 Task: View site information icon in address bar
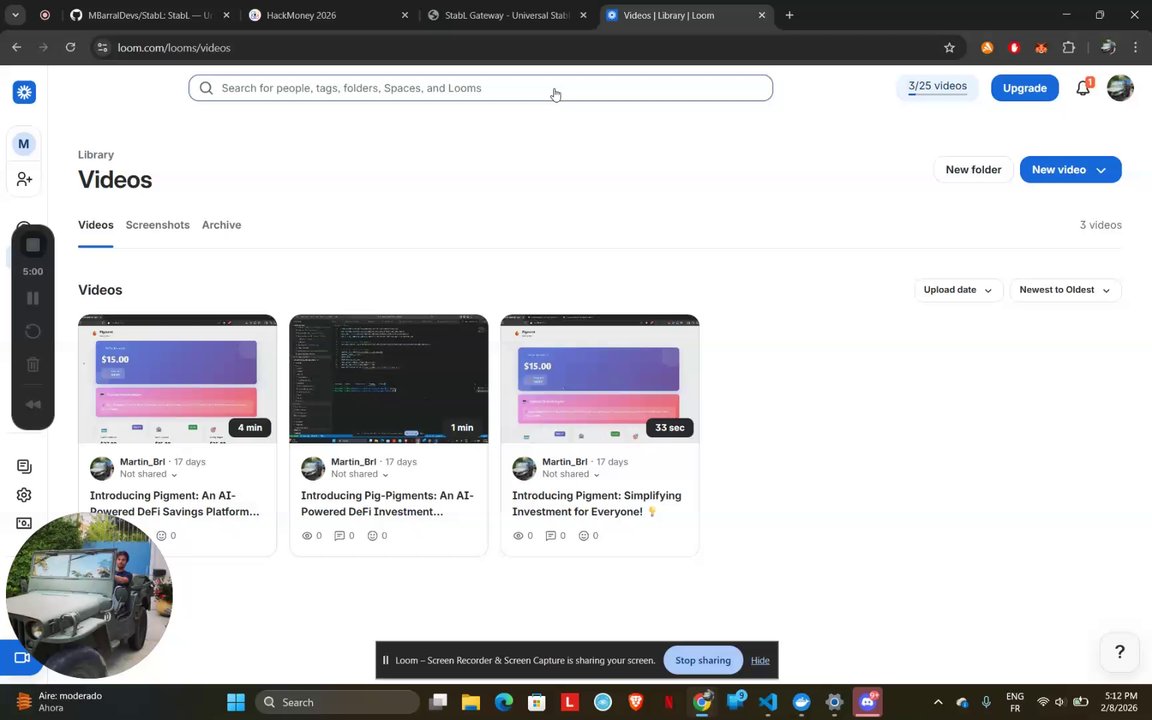(103, 48)
